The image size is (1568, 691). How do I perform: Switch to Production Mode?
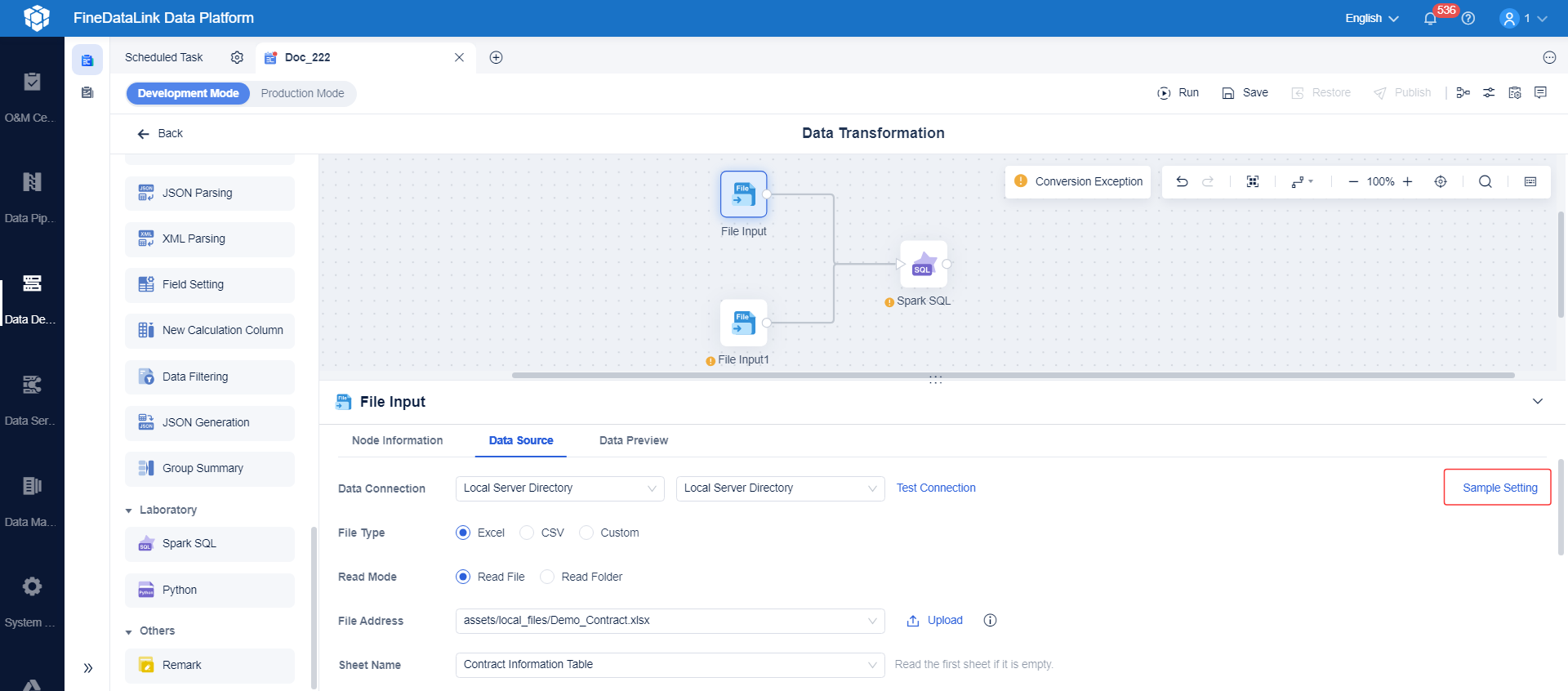click(x=302, y=93)
